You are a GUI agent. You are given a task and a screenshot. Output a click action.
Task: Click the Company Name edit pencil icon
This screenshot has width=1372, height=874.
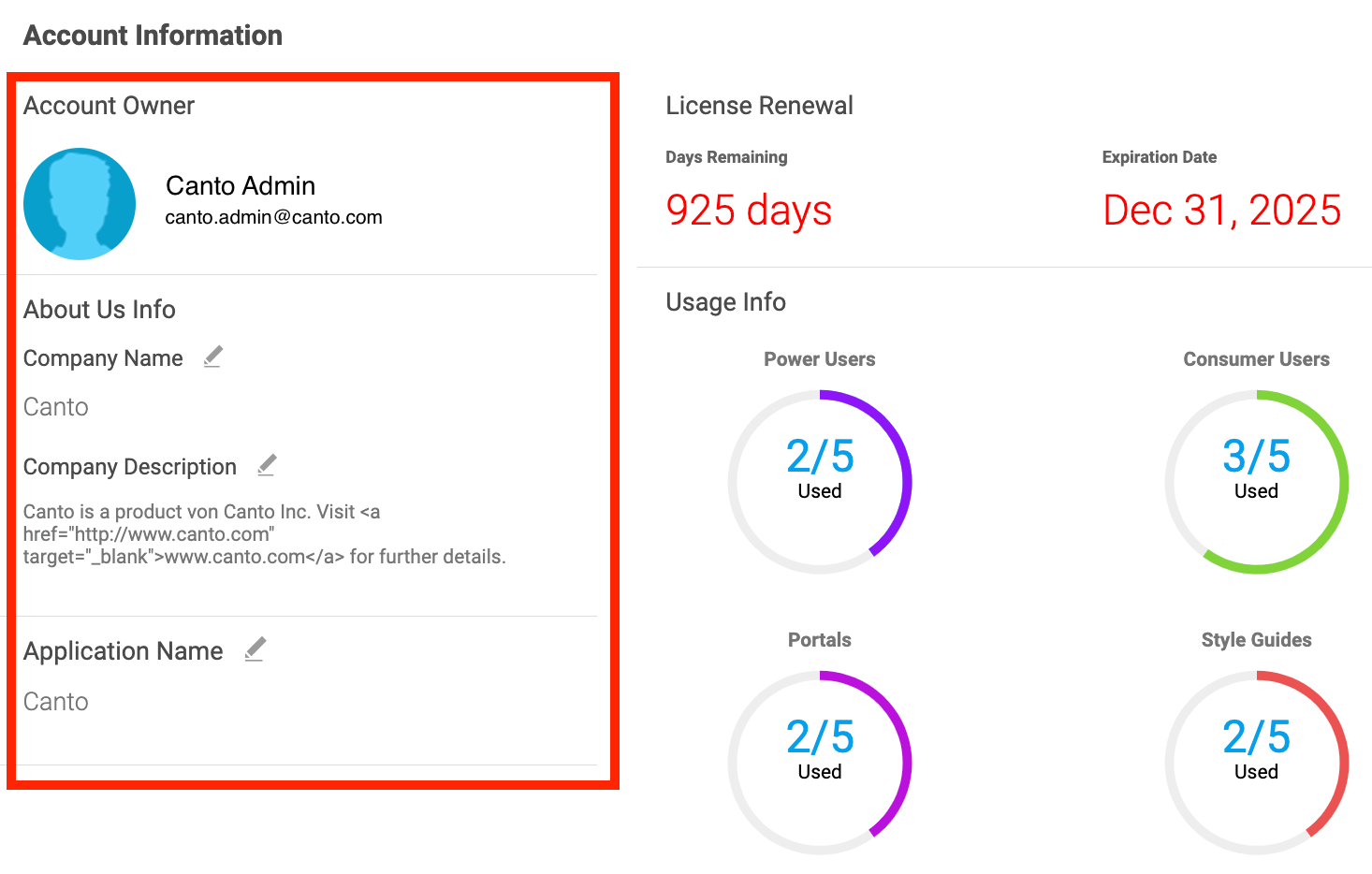(x=213, y=357)
